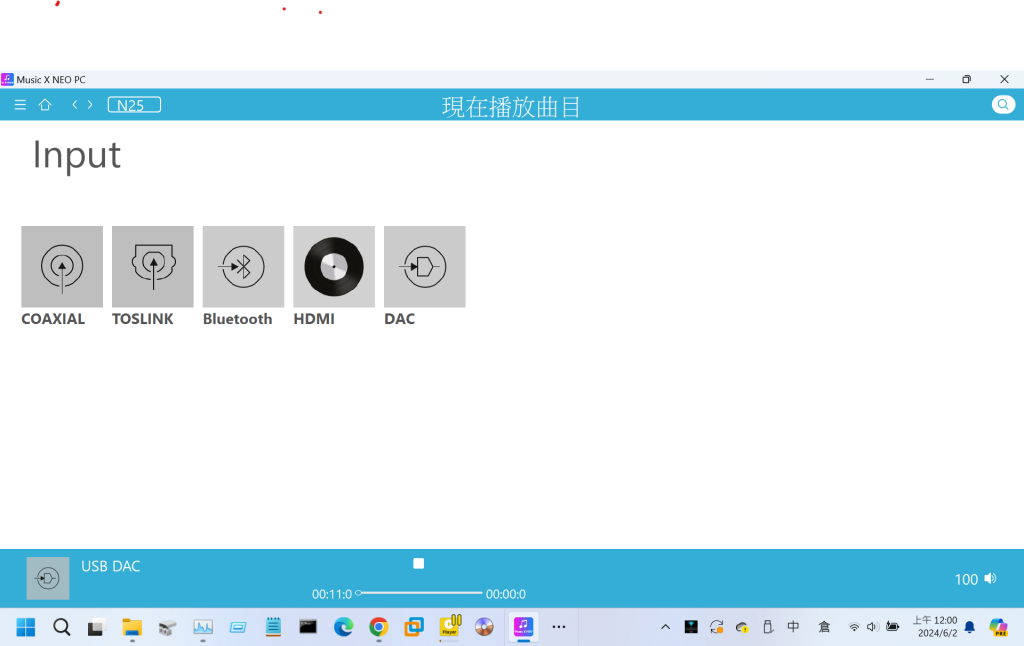Go to the home screen
This screenshot has height=646, width=1024.
[x=45, y=105]
